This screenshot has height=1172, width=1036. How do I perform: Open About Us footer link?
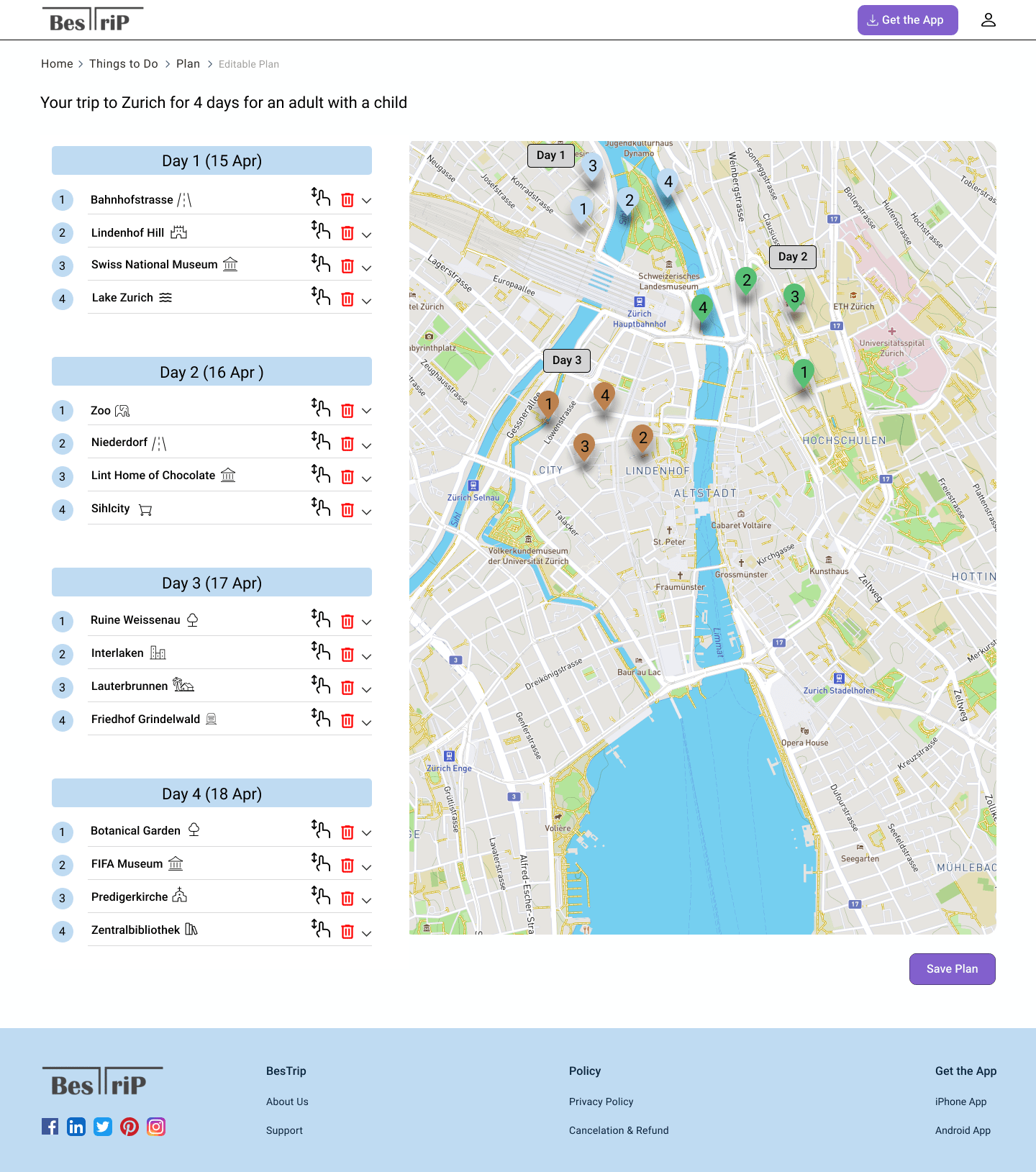click(x=287, y=1101)
